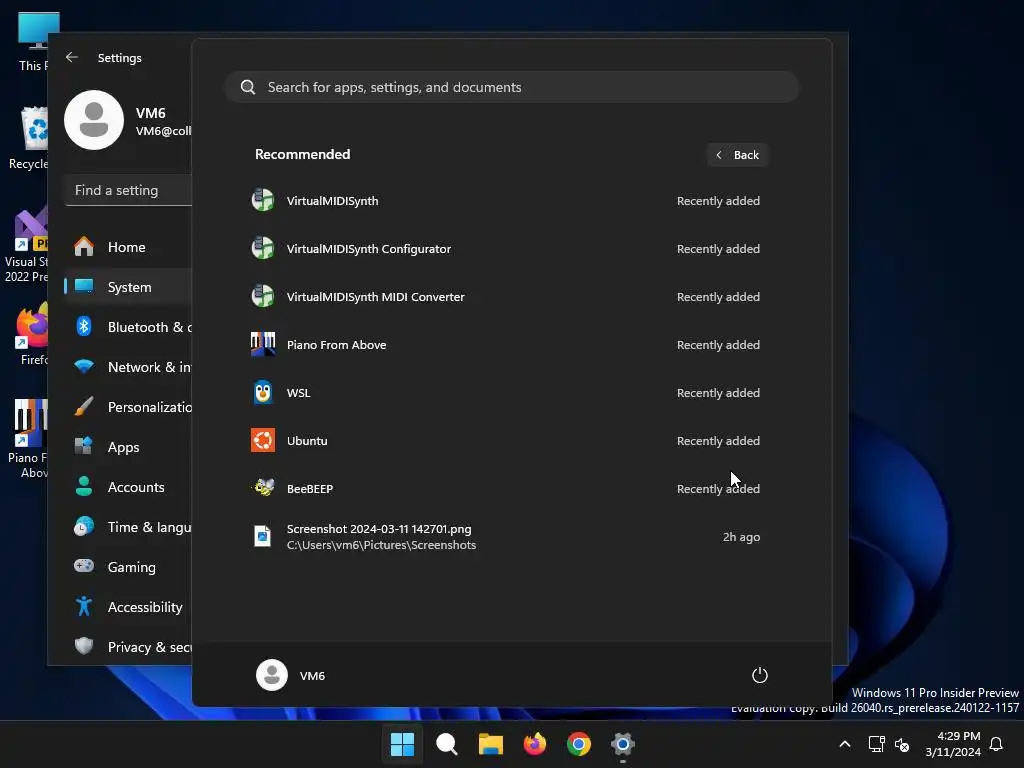Go back from the Recommended list

pos(737,155)
